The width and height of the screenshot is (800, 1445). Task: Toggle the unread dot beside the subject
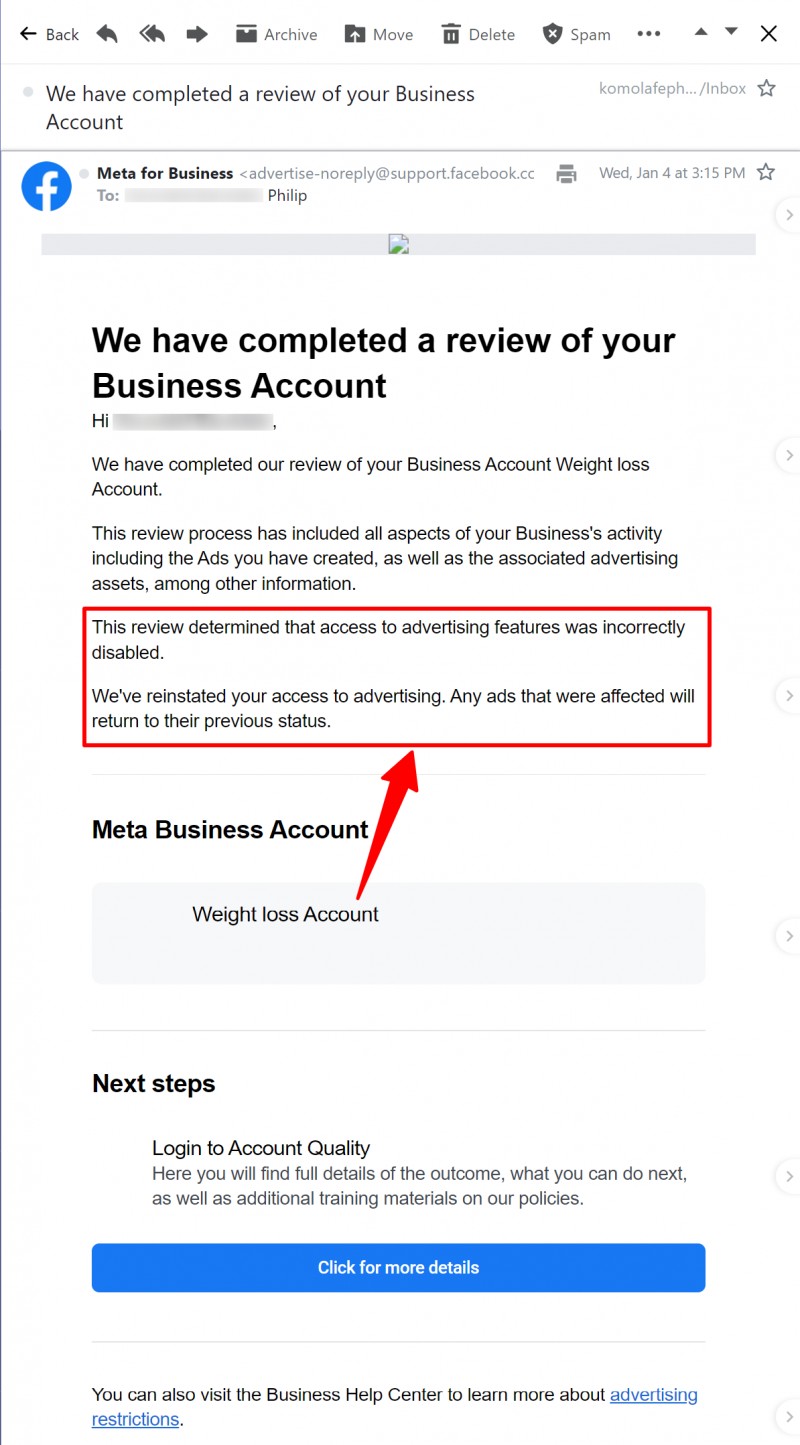pyautogui.click(x=29, y=91)
